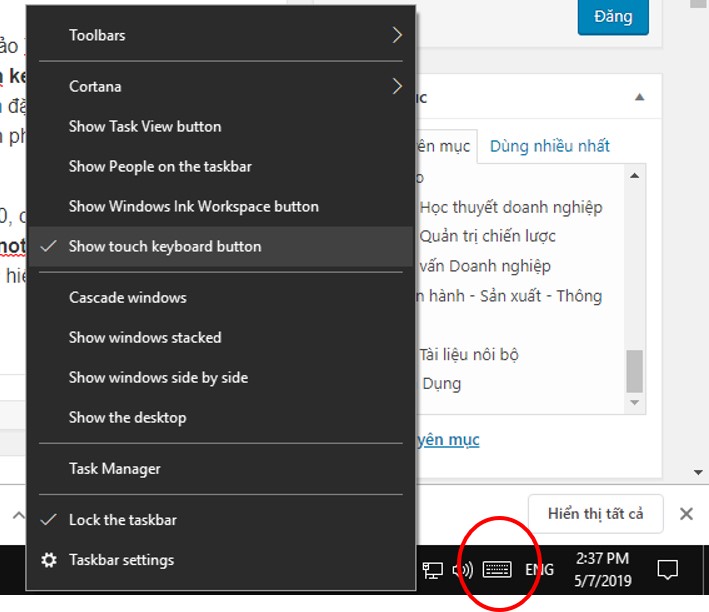Click the gear icon beside Taskbar settings
Screen dimensions: 709x612
(x=49, y=560)
